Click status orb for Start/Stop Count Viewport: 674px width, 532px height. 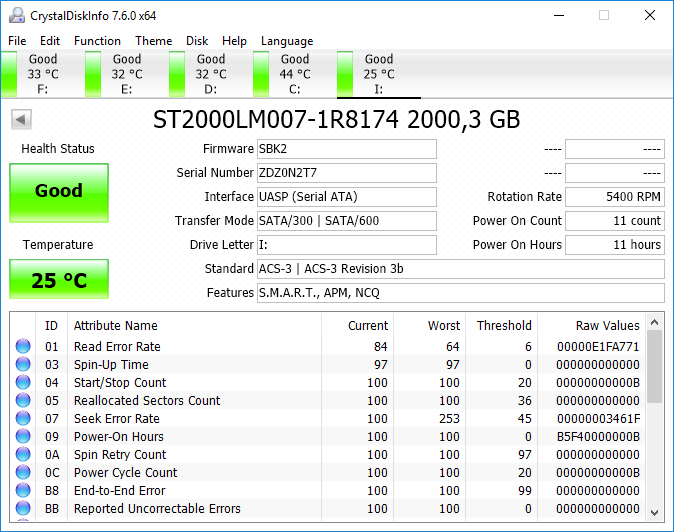coord(23,382)
